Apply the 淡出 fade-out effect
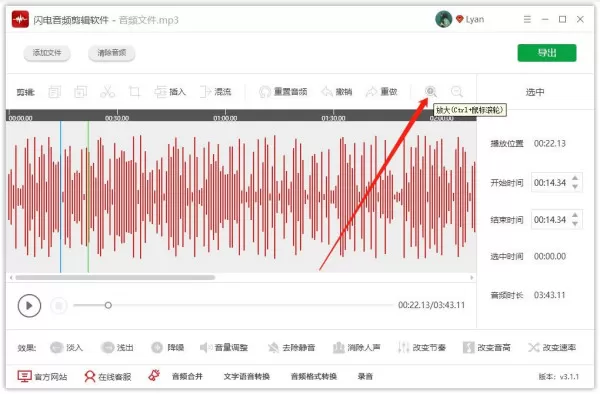Viewport: 600px width, 394px height. pyautogui.click(x=117, y=348)
